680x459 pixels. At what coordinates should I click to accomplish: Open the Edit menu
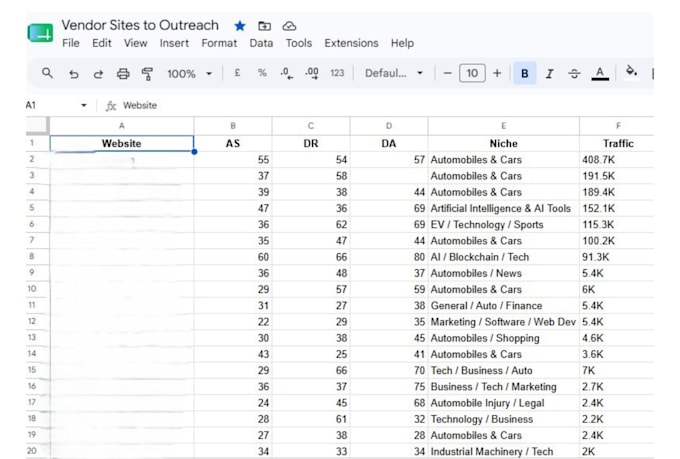coord(101,43)
